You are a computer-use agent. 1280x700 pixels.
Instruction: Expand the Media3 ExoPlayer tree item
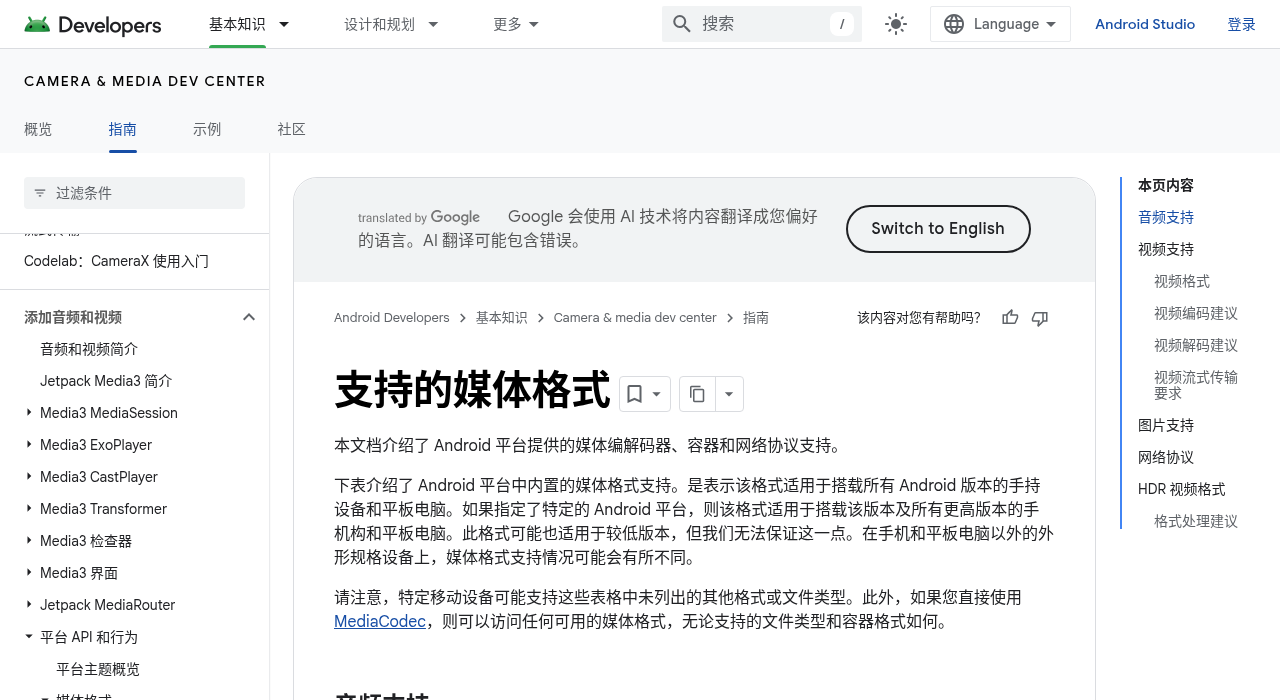pyautogui.click(x=29, y=445)
